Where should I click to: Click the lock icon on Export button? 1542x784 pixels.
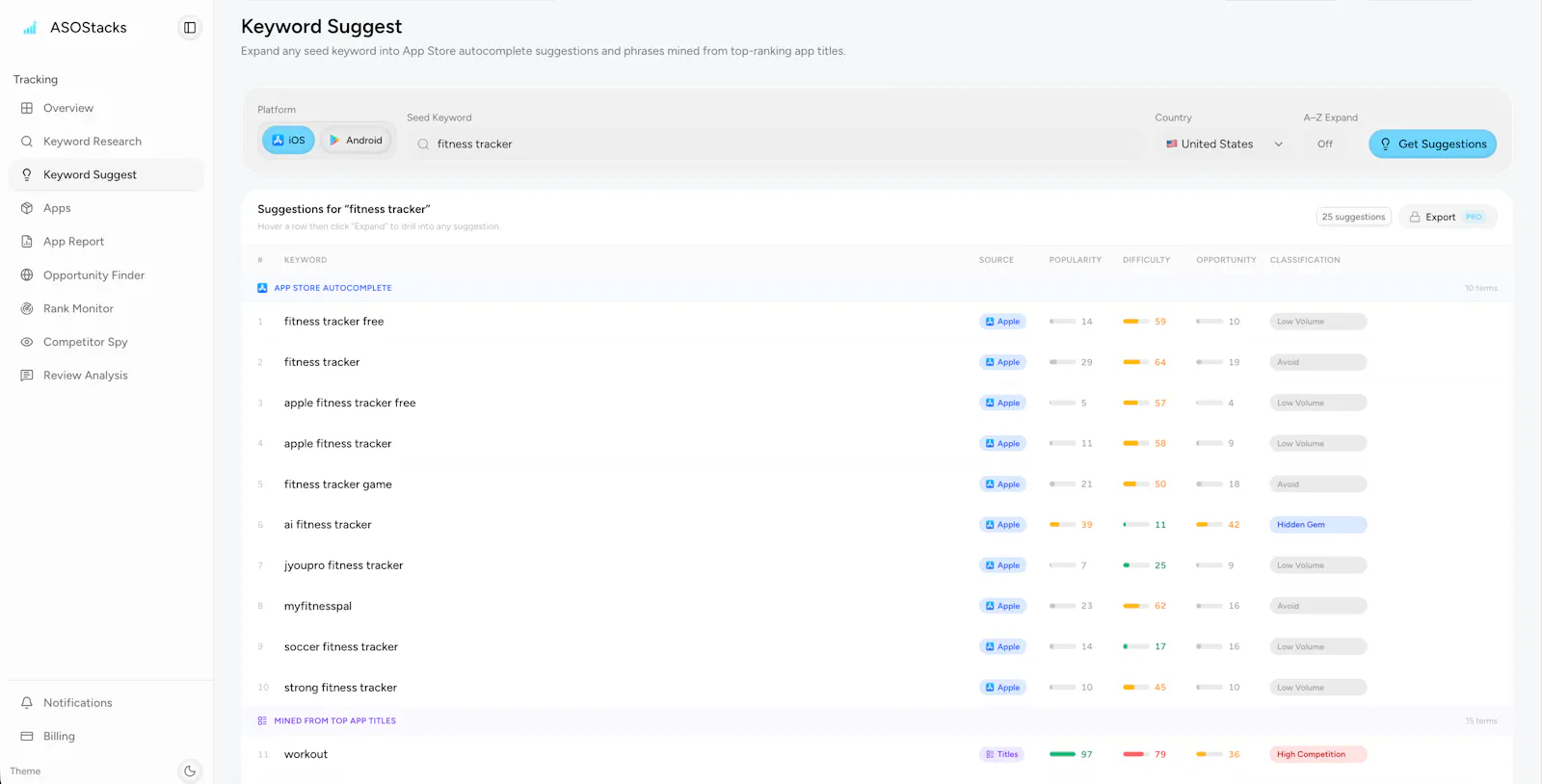[x=1415, y=218]
